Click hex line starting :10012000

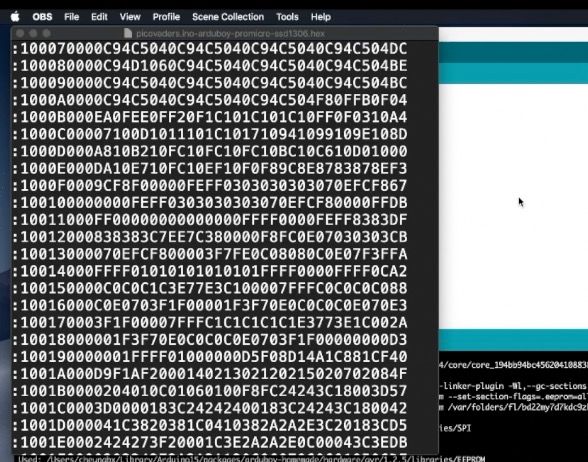pos(210,237)
